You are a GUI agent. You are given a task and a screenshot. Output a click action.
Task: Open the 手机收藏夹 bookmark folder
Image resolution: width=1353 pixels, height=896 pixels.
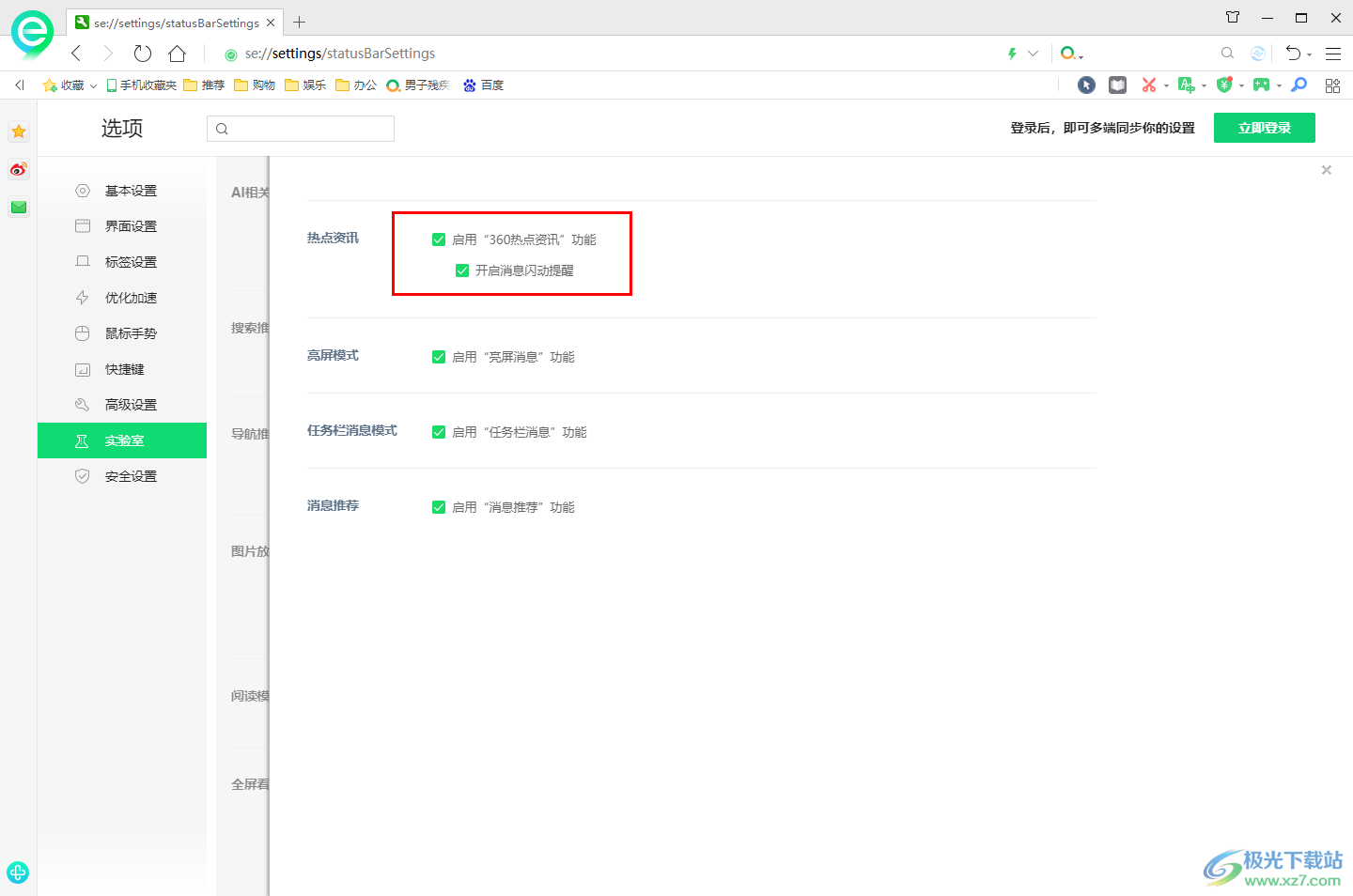(142, 85)
